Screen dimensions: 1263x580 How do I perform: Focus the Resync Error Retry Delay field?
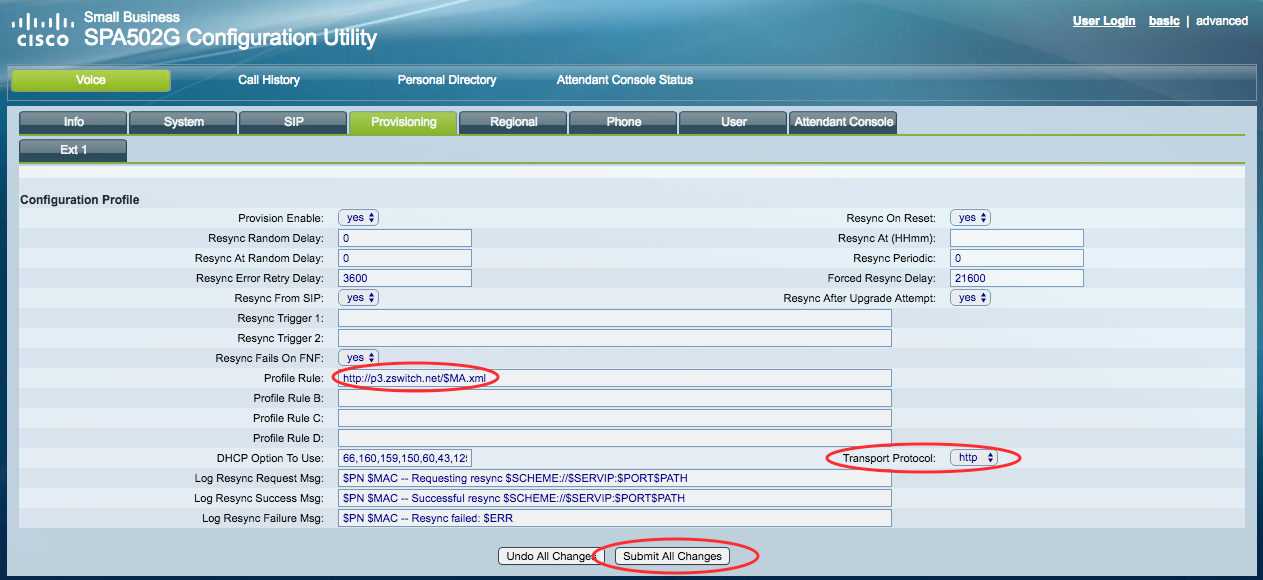click(405, 278)
